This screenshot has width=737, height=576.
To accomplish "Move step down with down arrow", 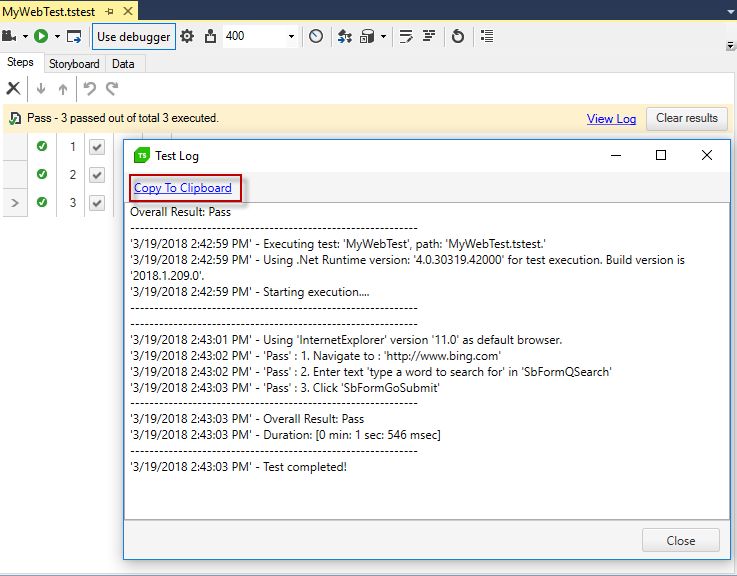I will point(41,88).
